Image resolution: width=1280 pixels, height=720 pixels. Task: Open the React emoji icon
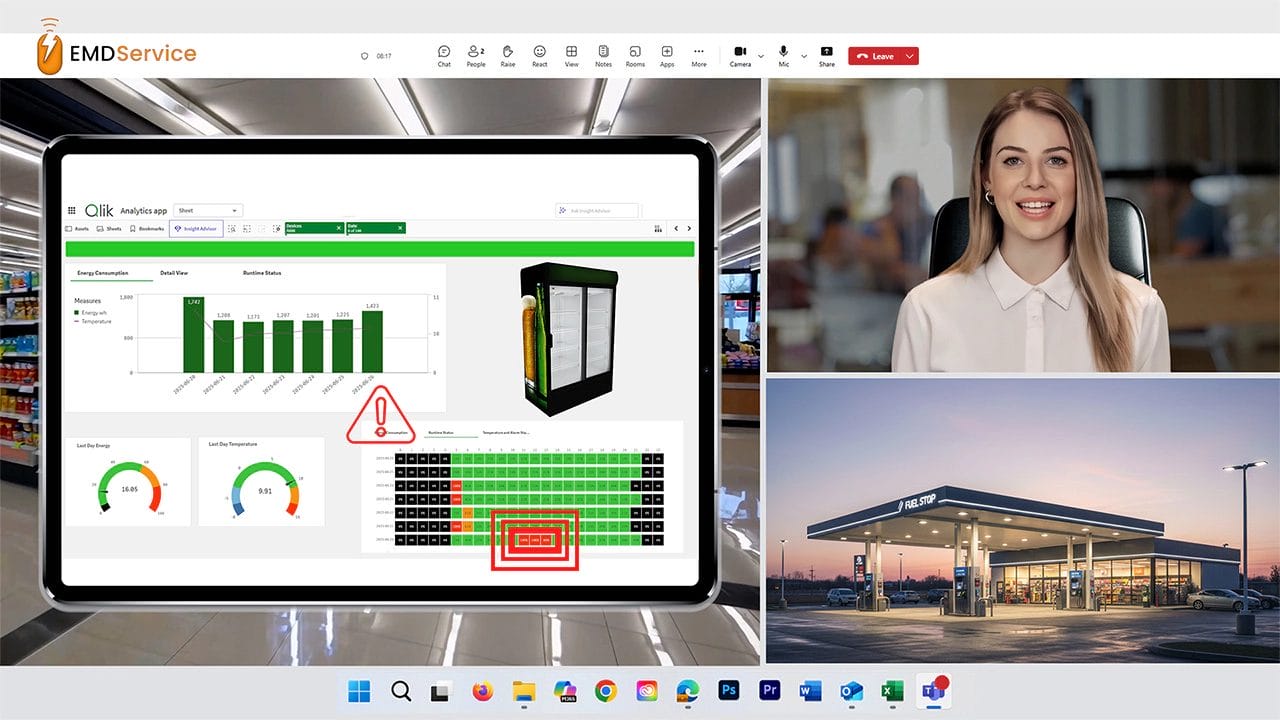coord(539,53)
